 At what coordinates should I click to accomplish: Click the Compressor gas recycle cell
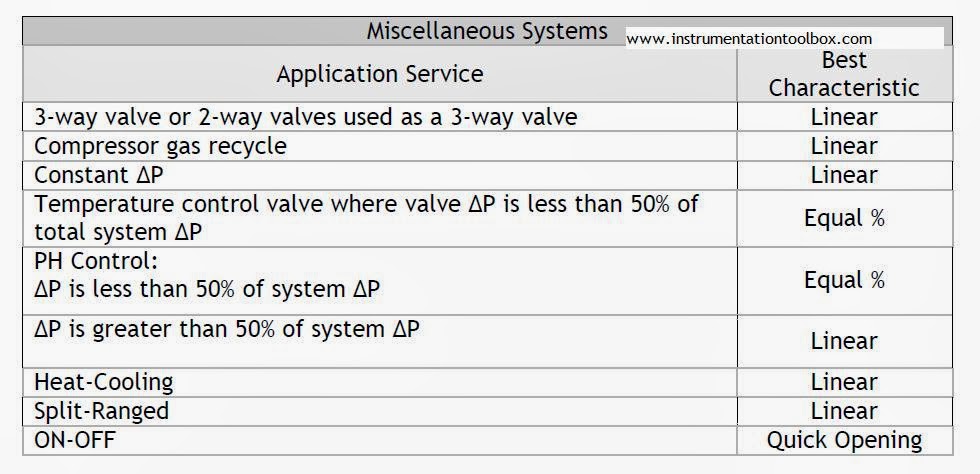[380, 146]
